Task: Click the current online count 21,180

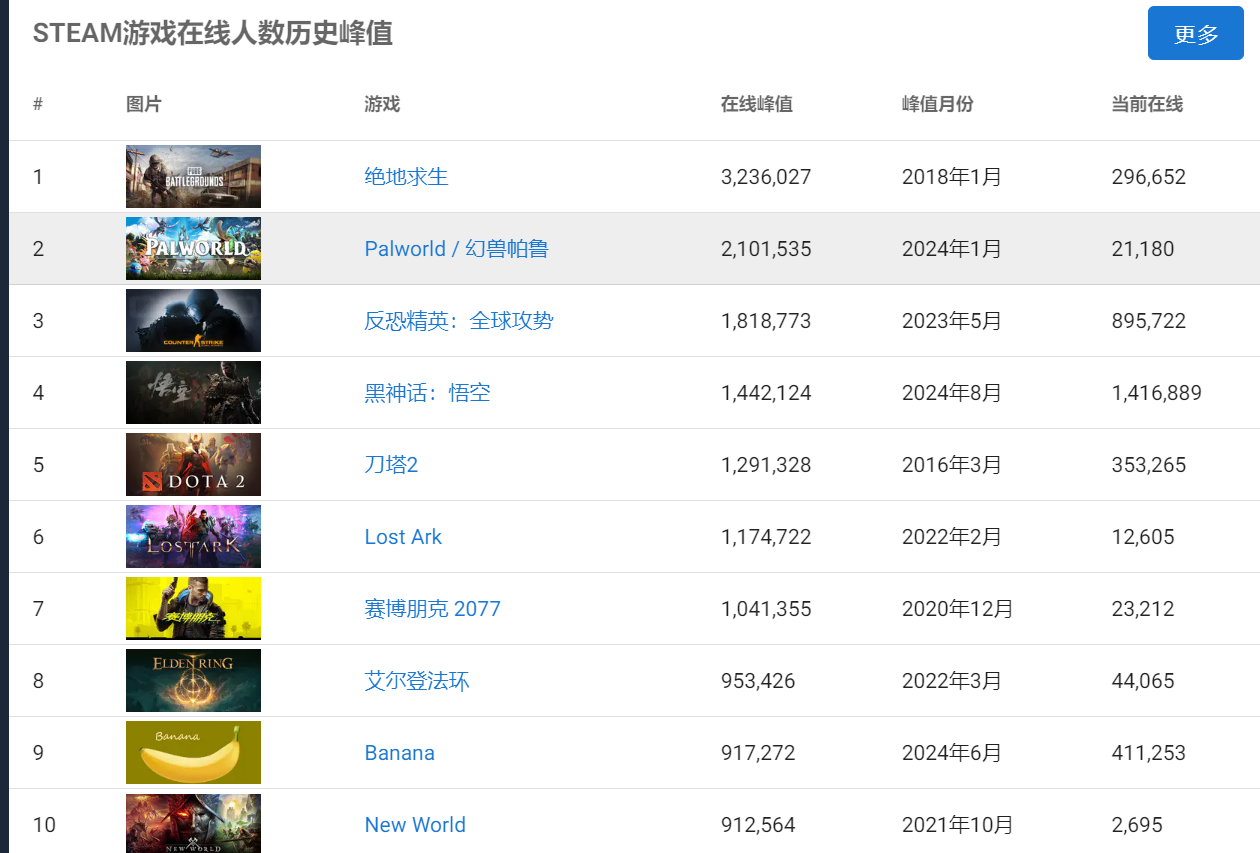Action: pyautogui.click(x=1143, y=249)
